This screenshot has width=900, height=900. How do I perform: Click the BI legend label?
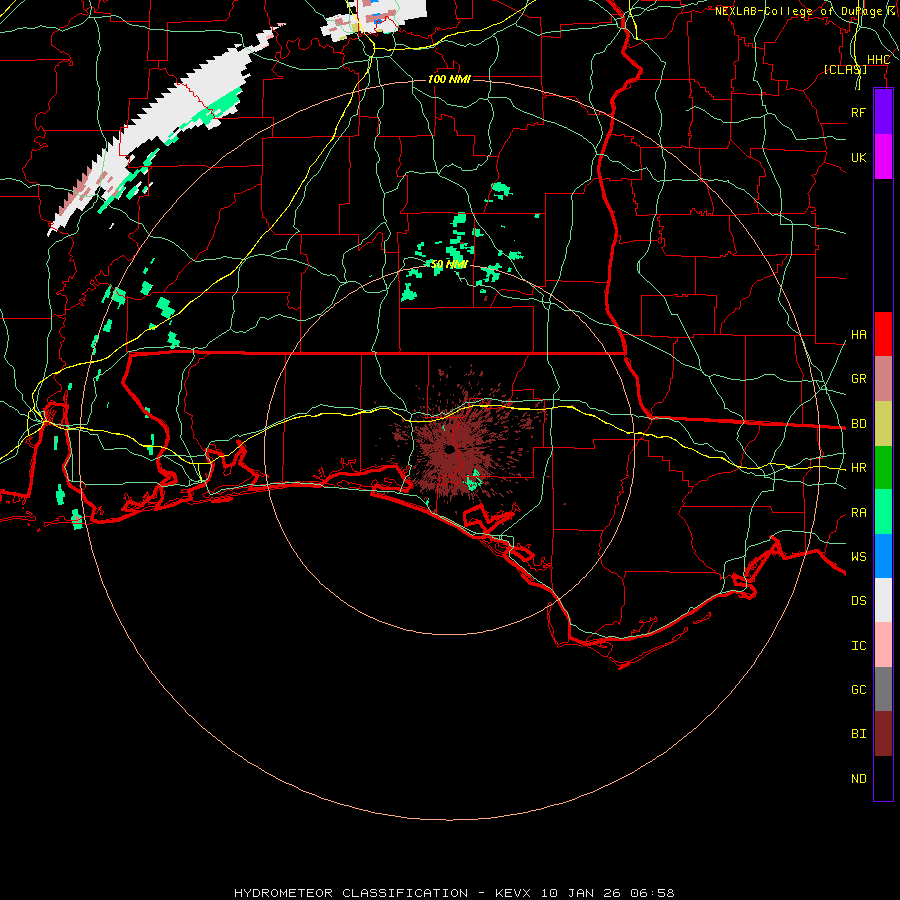(x=858, y=734)
